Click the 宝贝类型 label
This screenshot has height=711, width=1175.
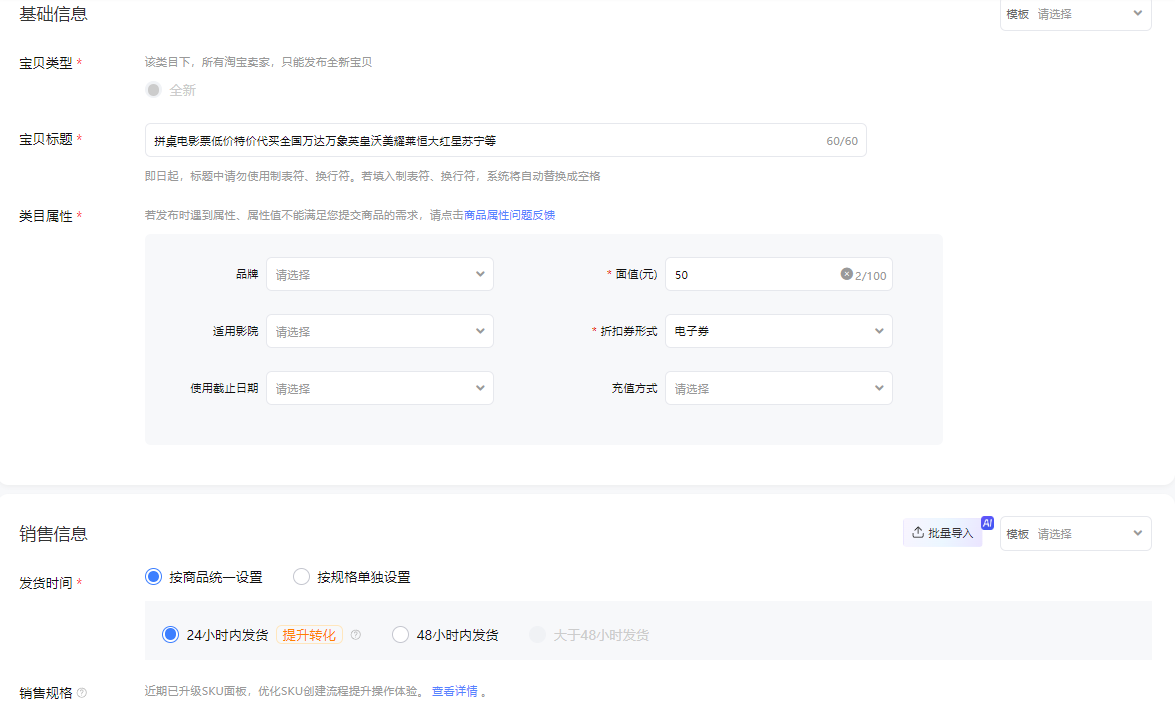pos(46,63)
